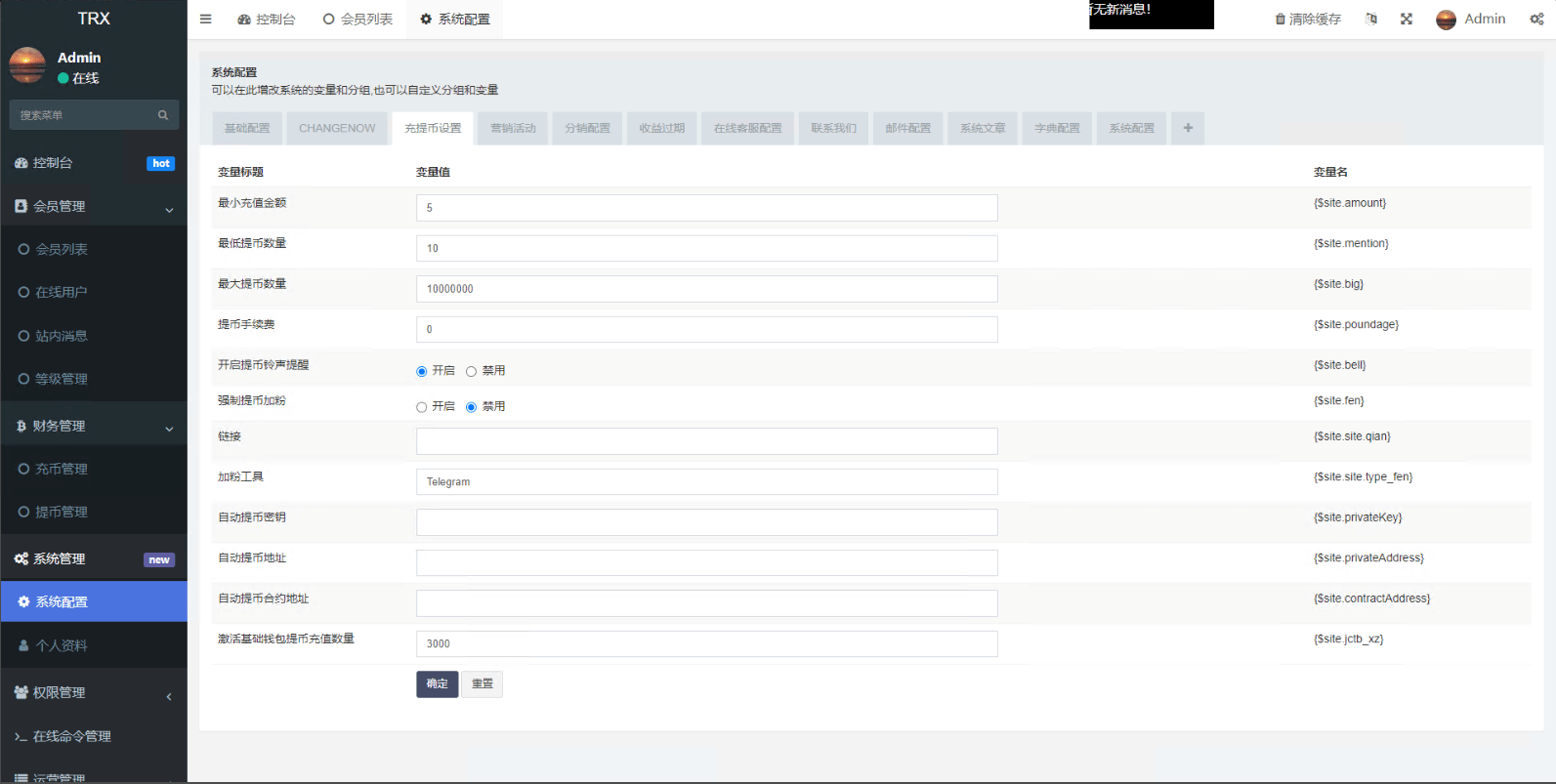Image resolution: width=1556 pixels, height=784 pixels.
Task: Switch to the 基础配置 tab
Action: [x=247, y=128]
